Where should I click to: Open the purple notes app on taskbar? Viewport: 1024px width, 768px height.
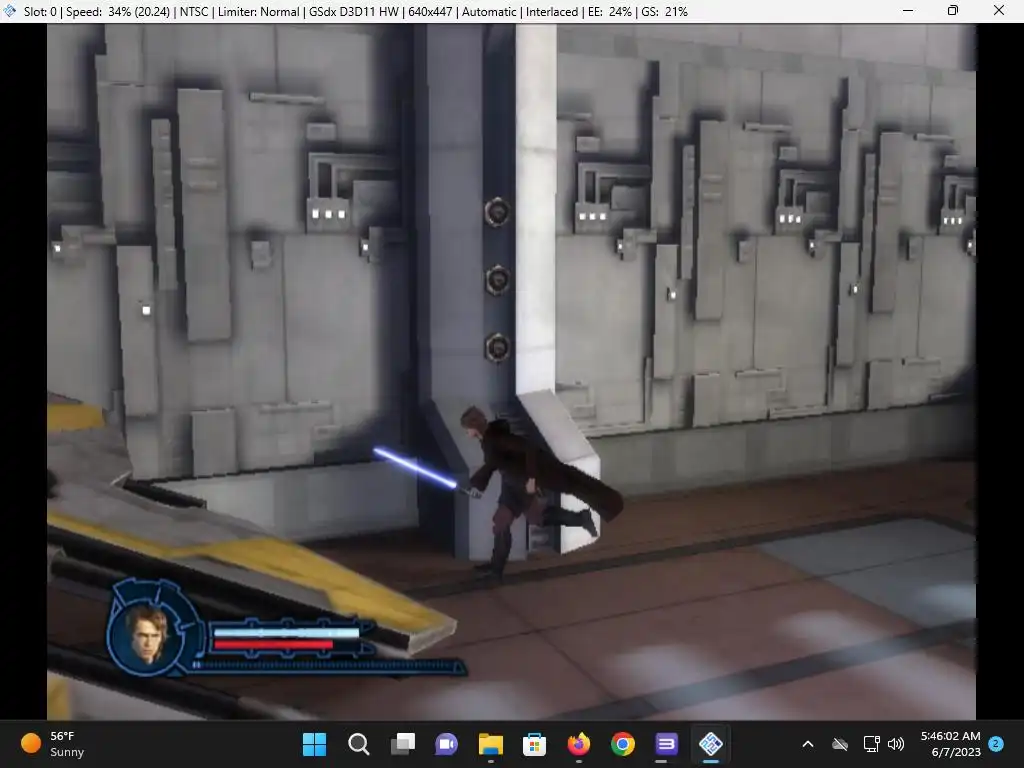(666, 744)
